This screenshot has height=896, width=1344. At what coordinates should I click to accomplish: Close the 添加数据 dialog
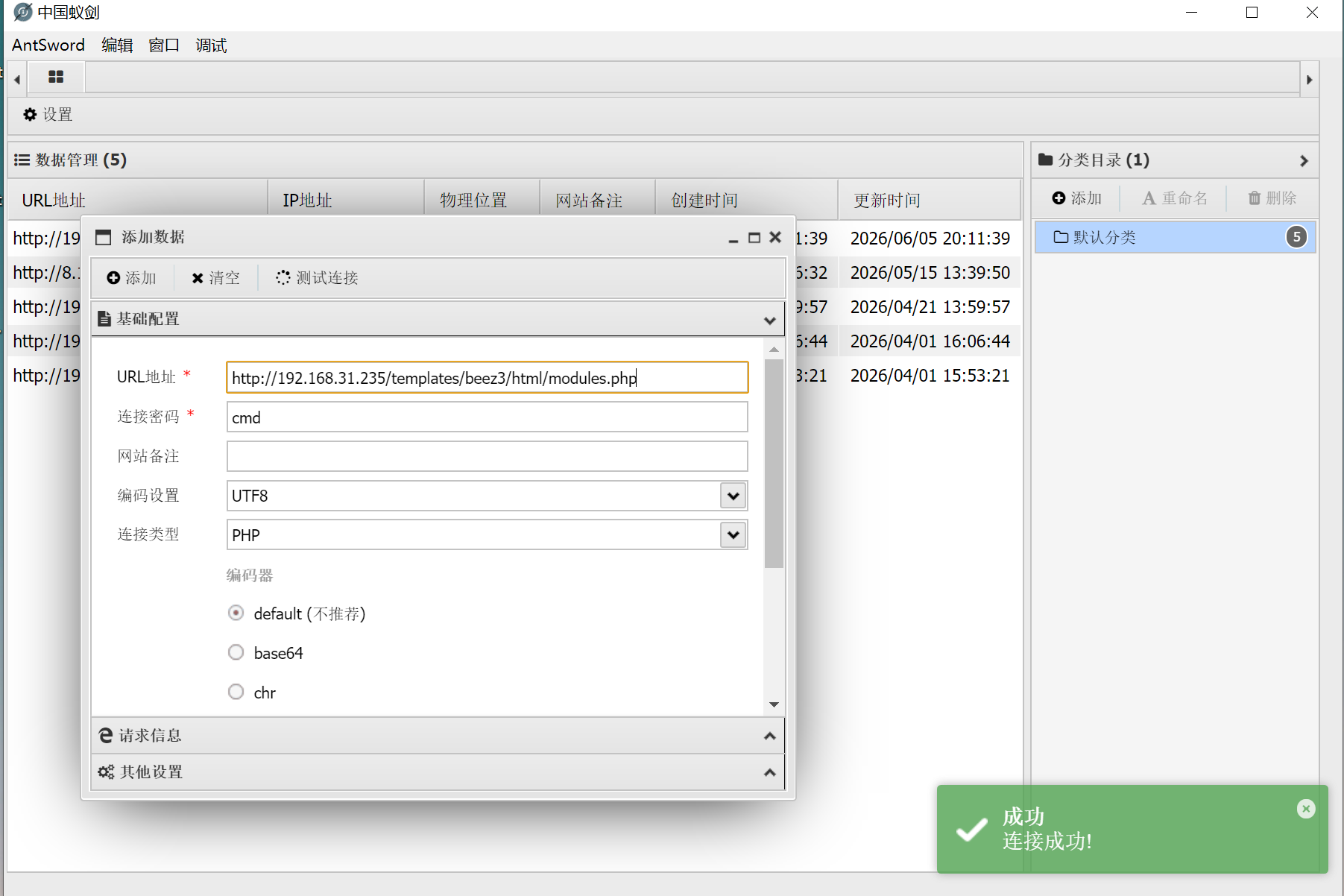(775, 237)
